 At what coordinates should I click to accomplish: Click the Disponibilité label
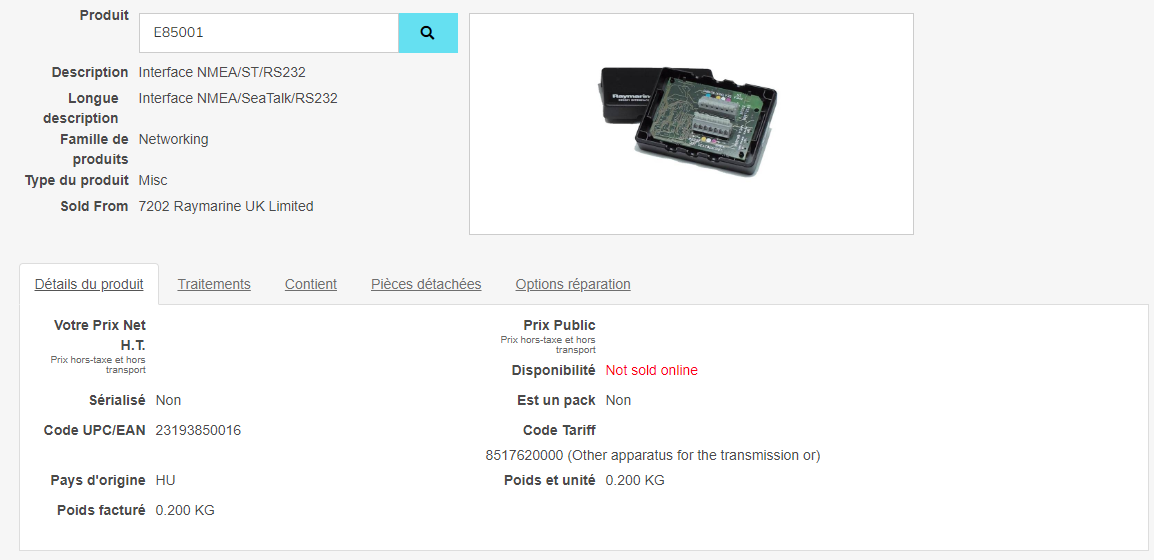click(x=553, y=370)
